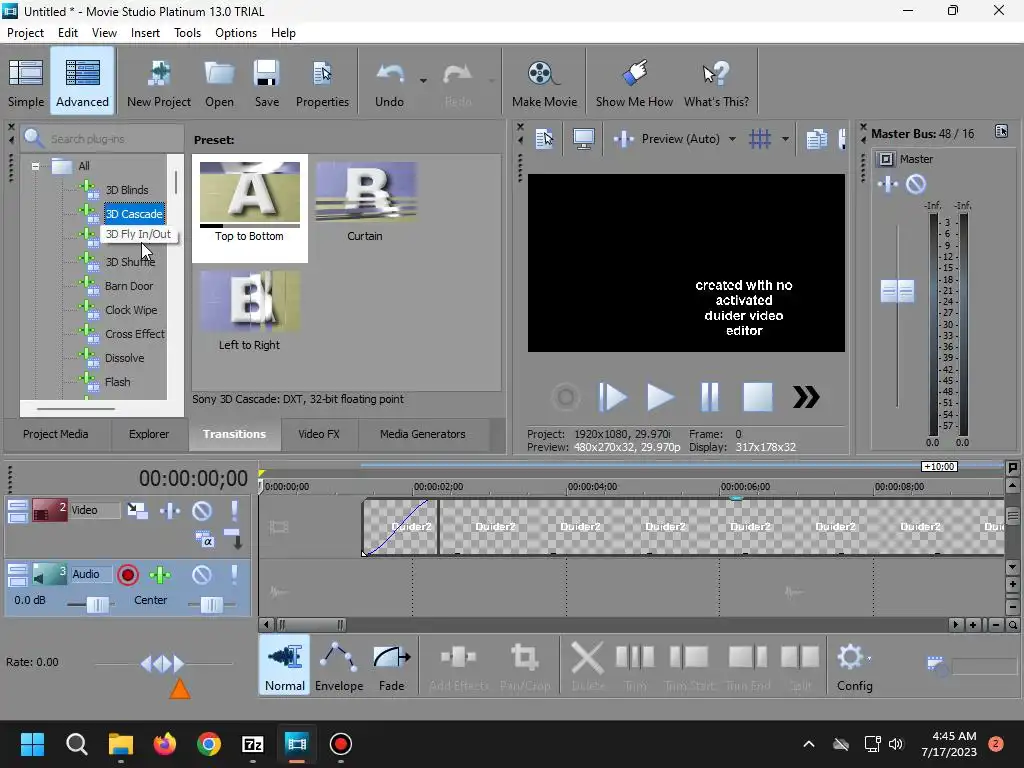This screenshot has height=768, width=1024.
Task: Select the Fade tool
Action: click(391, 665)
